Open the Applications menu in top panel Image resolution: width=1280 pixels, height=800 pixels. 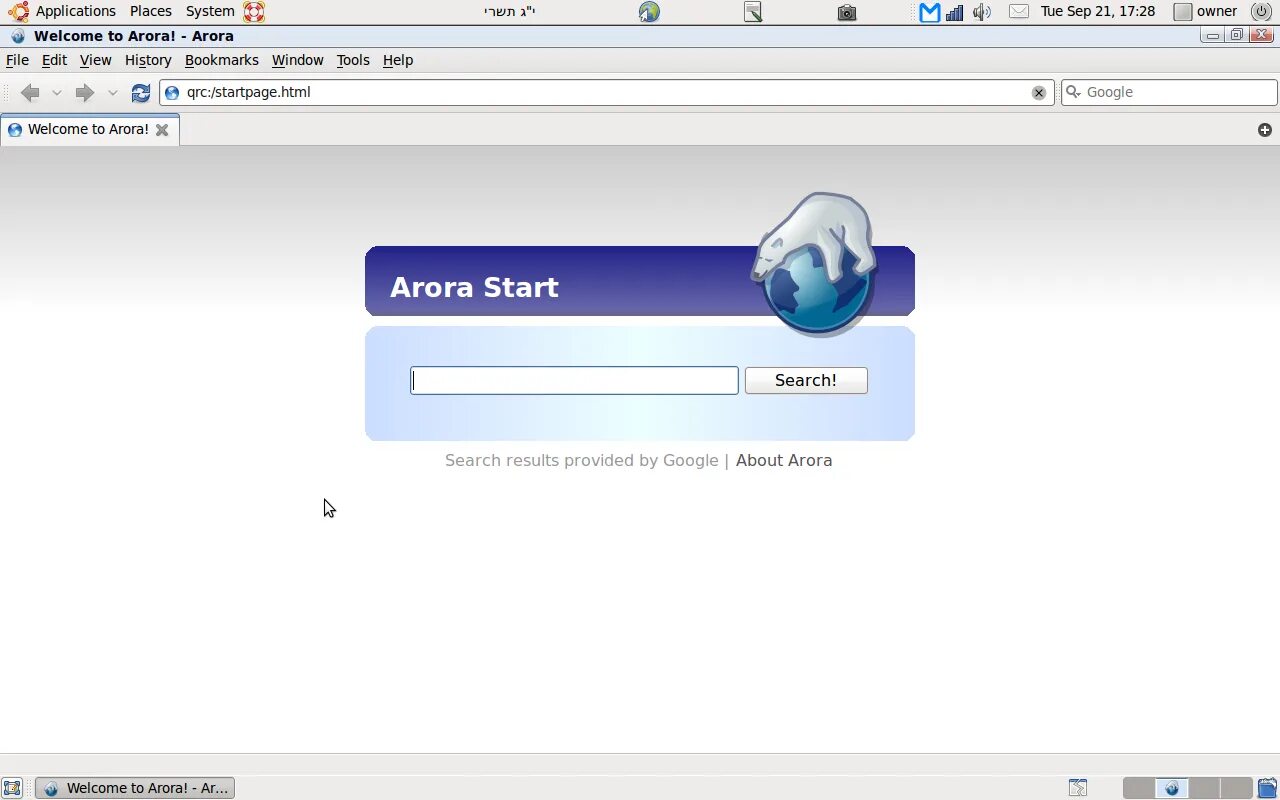(x=76, y=11)
